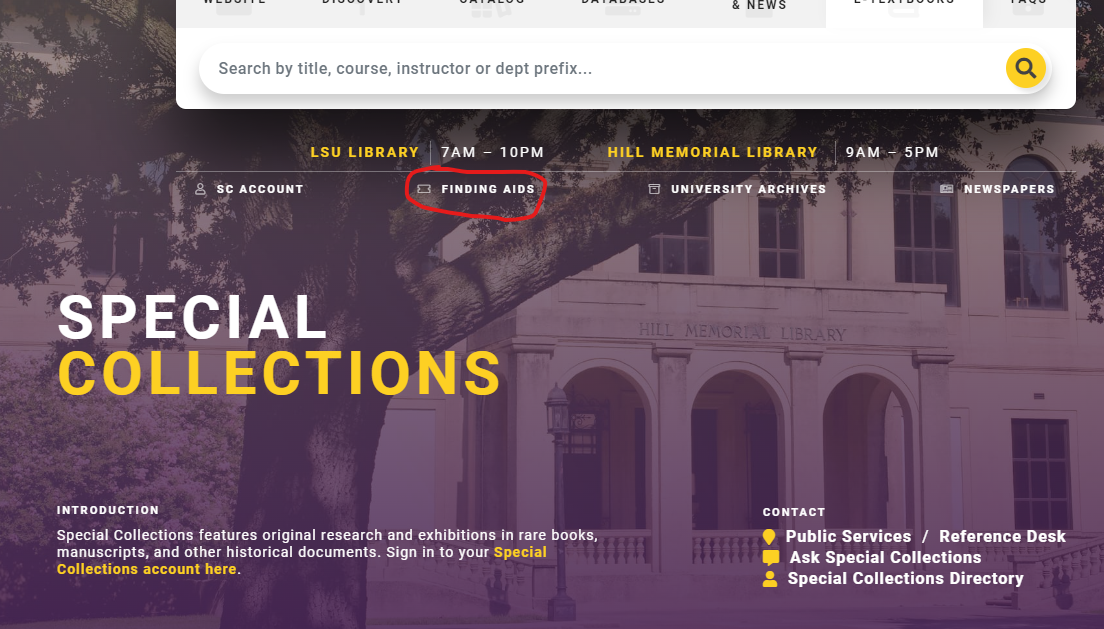
Task: Open the LSU Library hours link
Action: 364,153
